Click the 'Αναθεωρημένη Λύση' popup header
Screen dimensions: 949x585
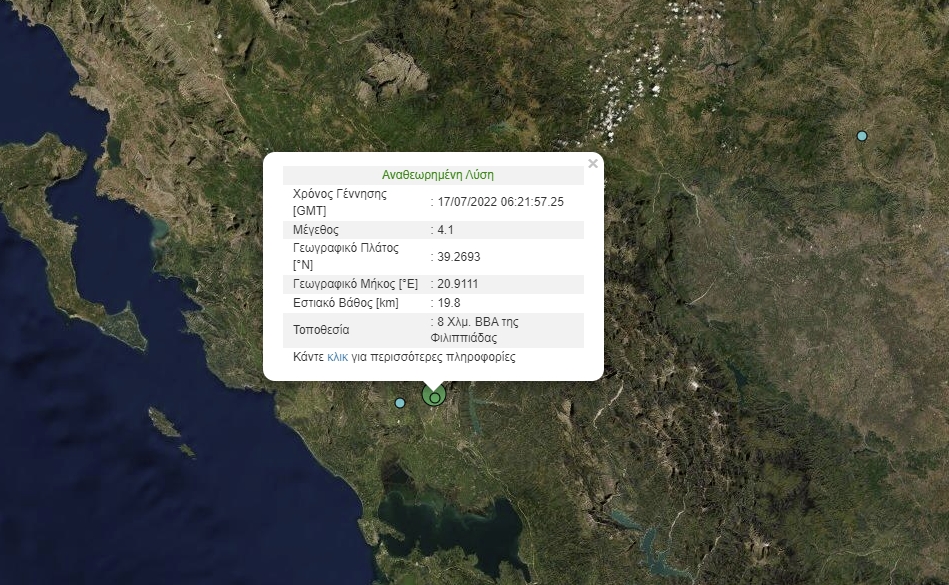437,175
